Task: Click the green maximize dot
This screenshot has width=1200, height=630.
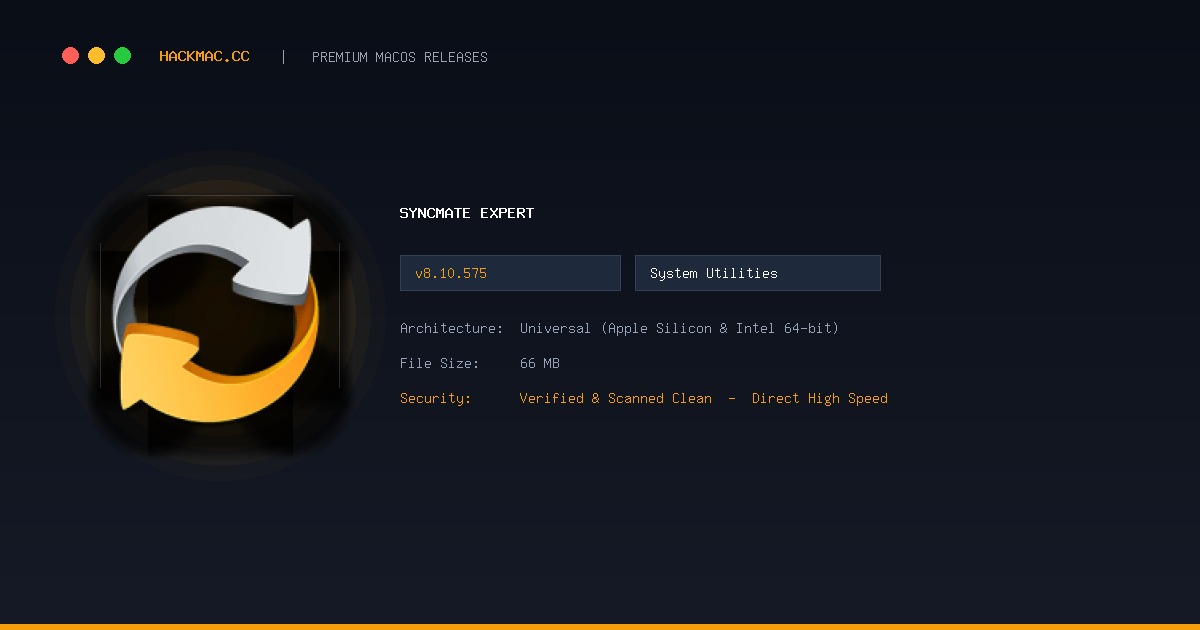Action: [122, 56]
